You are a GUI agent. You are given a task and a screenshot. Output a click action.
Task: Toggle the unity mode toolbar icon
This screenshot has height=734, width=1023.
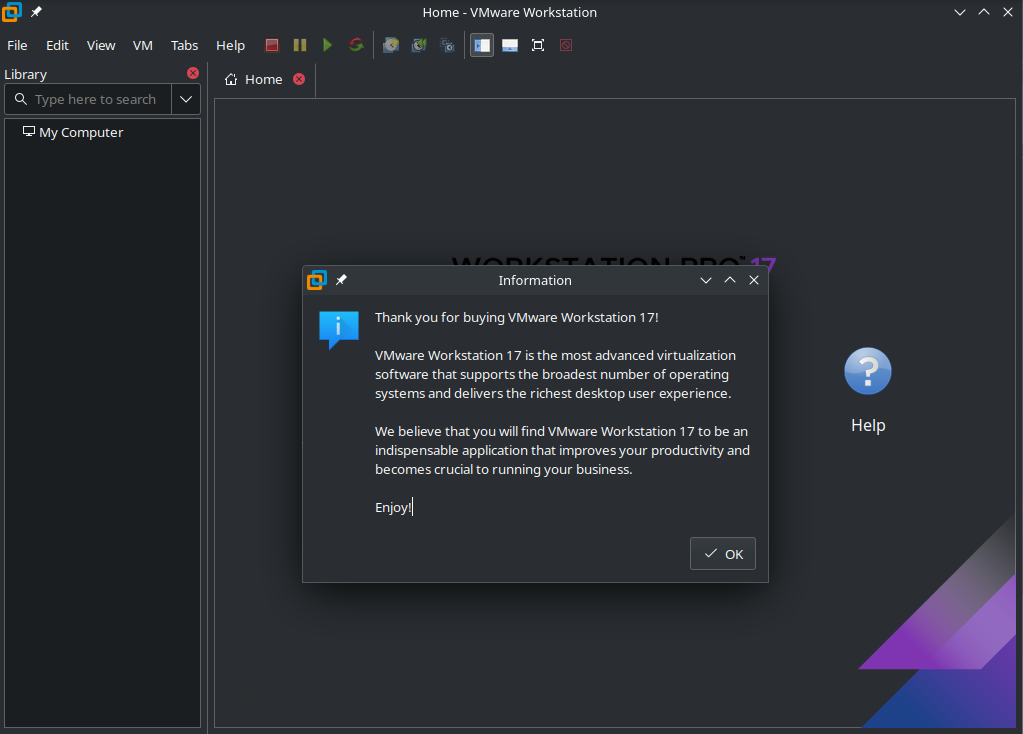566,45
